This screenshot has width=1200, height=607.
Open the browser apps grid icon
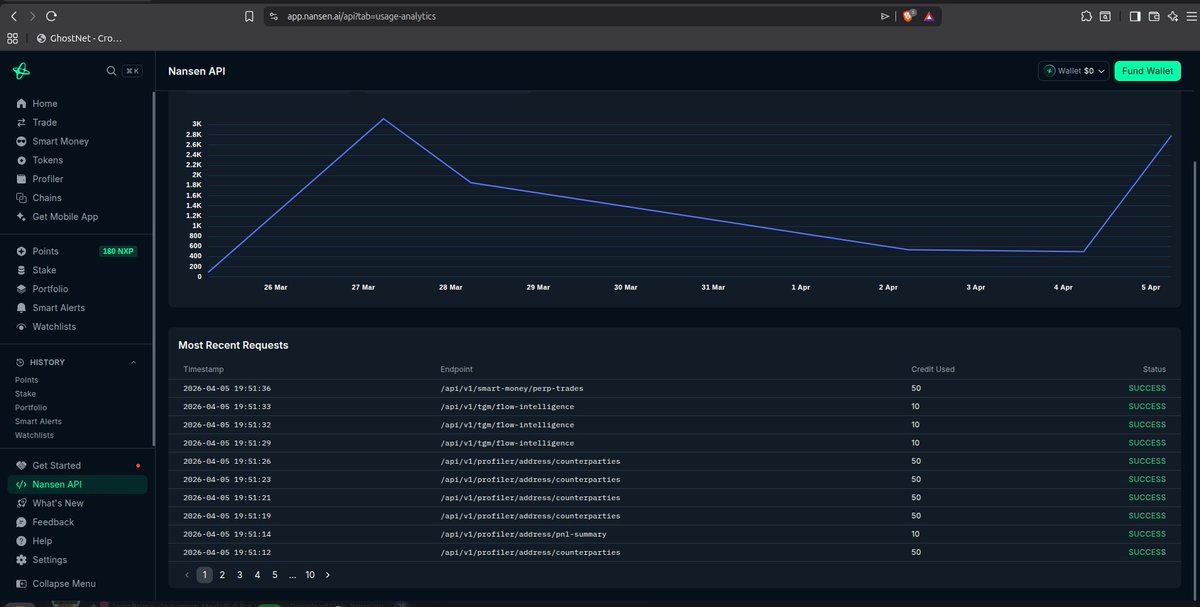[x=13, y=38]
